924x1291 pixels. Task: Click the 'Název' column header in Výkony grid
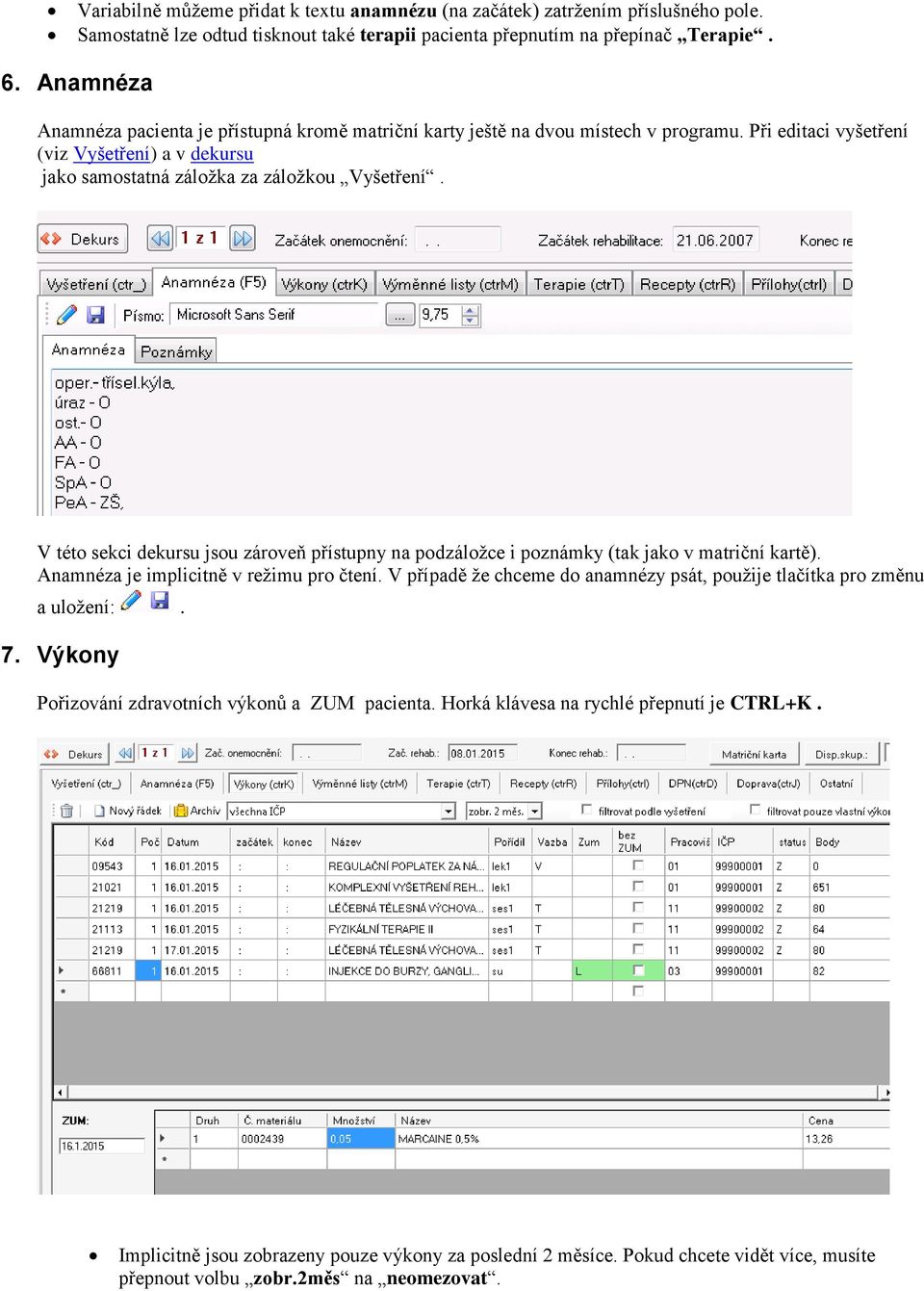pos(407,841)
